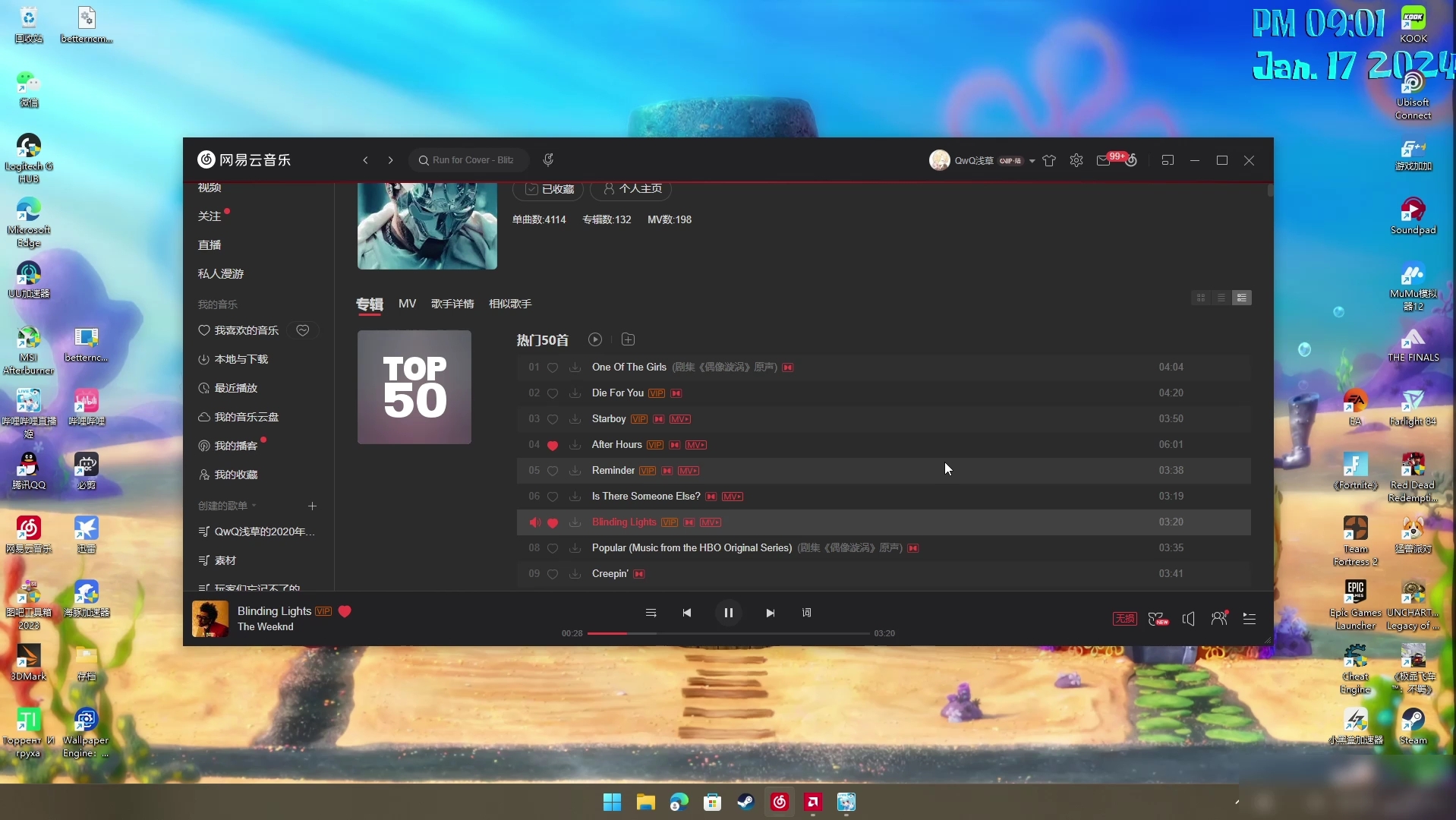Viewport: 1456px width, 820px height.
Task: Switch to the MV tab
Action: click(x=407, y=304)
